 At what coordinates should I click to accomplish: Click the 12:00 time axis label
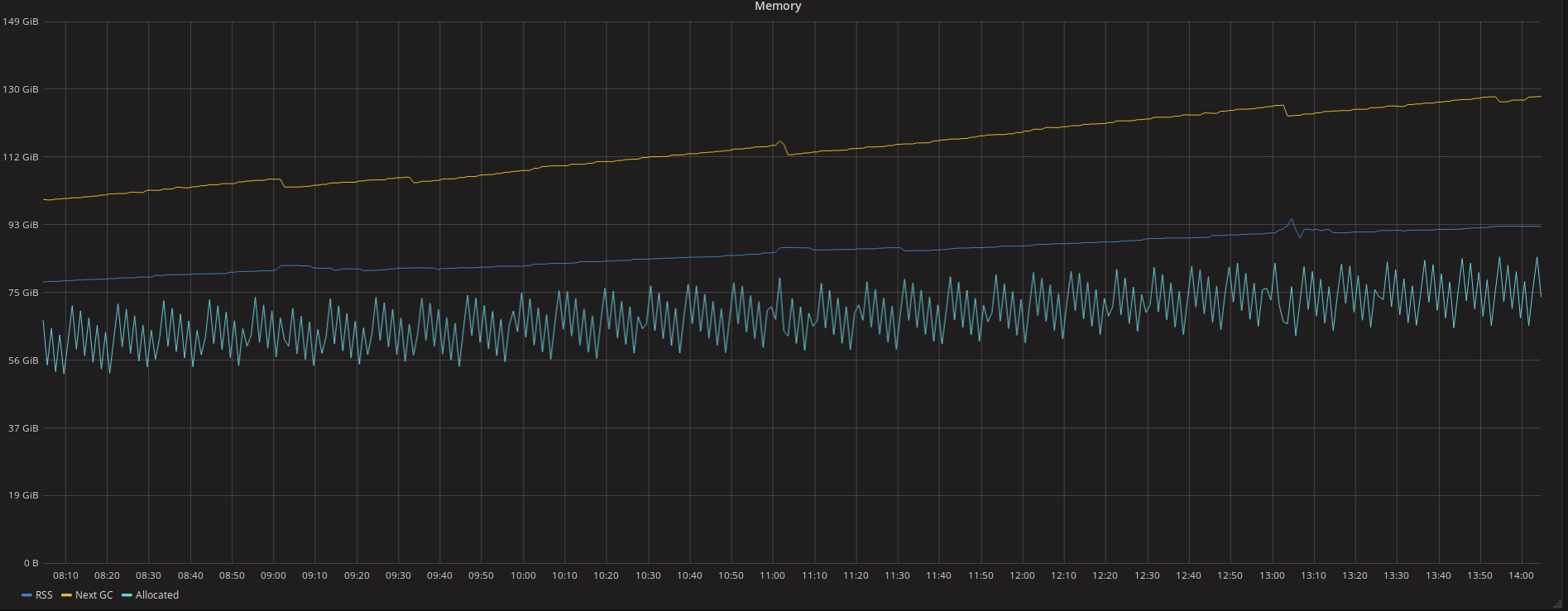pos(1022,575)
